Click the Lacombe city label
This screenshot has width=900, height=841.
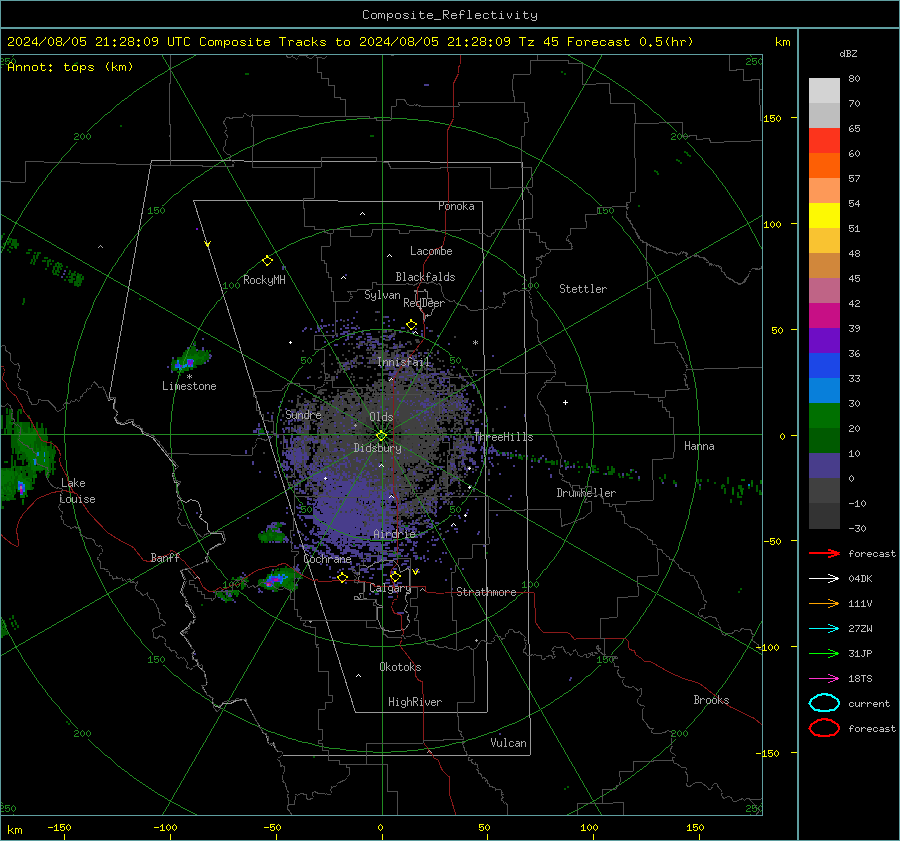pyautogui.click(x=431, y=251)
